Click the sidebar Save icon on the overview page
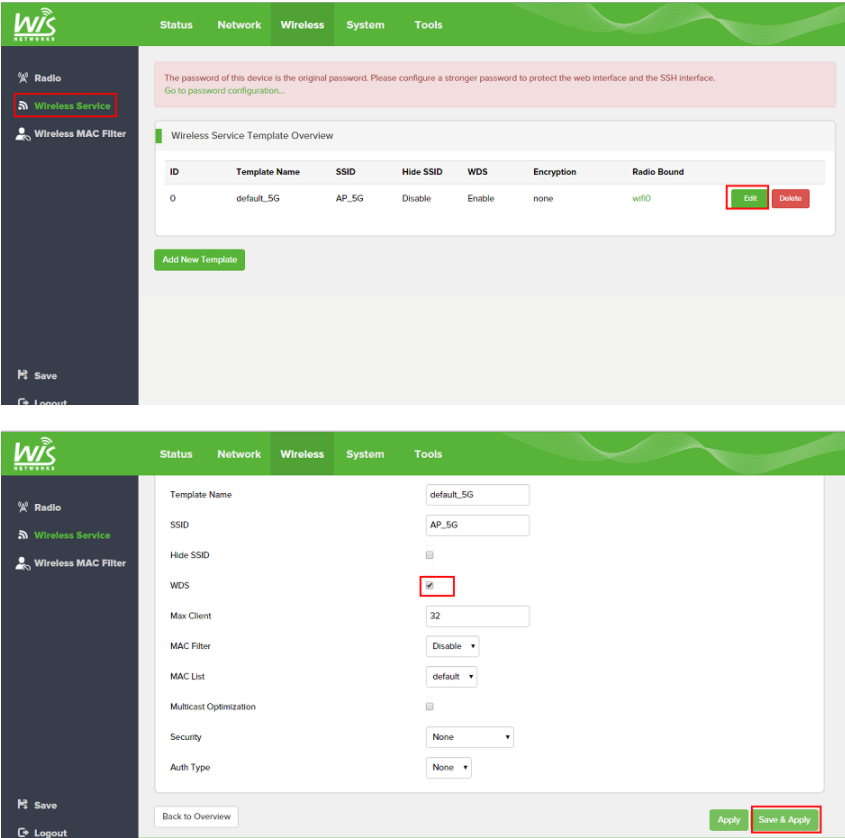845x838 pixels. (x=23, y=376)
